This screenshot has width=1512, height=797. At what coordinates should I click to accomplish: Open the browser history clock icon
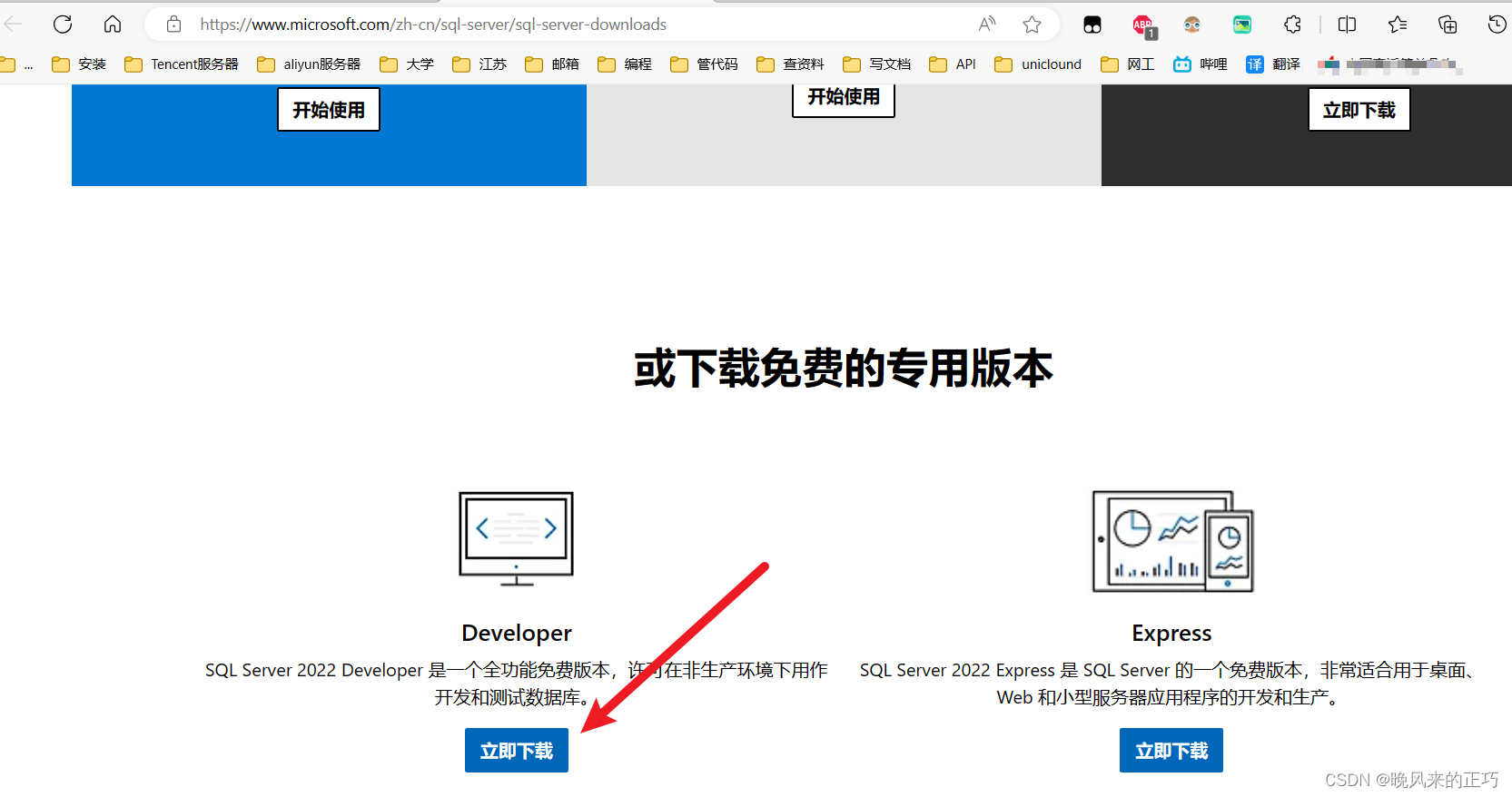pyautogui.click(x=1497, y=25)
